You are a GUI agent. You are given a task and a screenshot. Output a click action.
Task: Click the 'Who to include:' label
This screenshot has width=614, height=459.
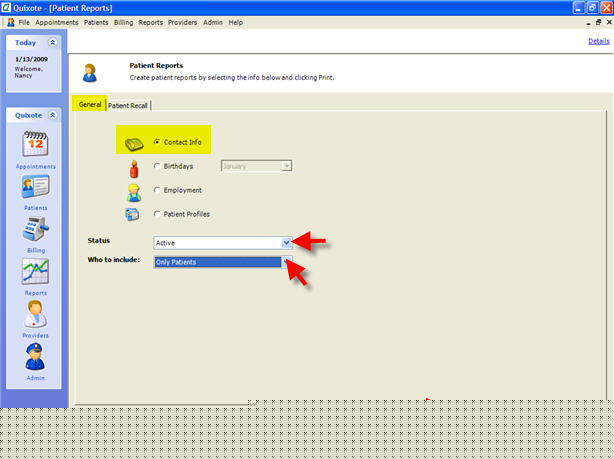point(114,260)
